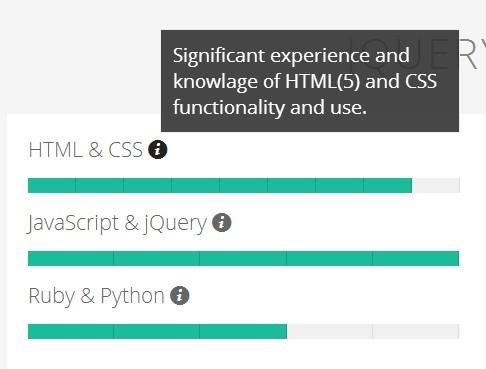Click the middle segment of the JavaScript & jQuery bar
The width and height of the screenshot is (486, 369).
coord(243,259)
